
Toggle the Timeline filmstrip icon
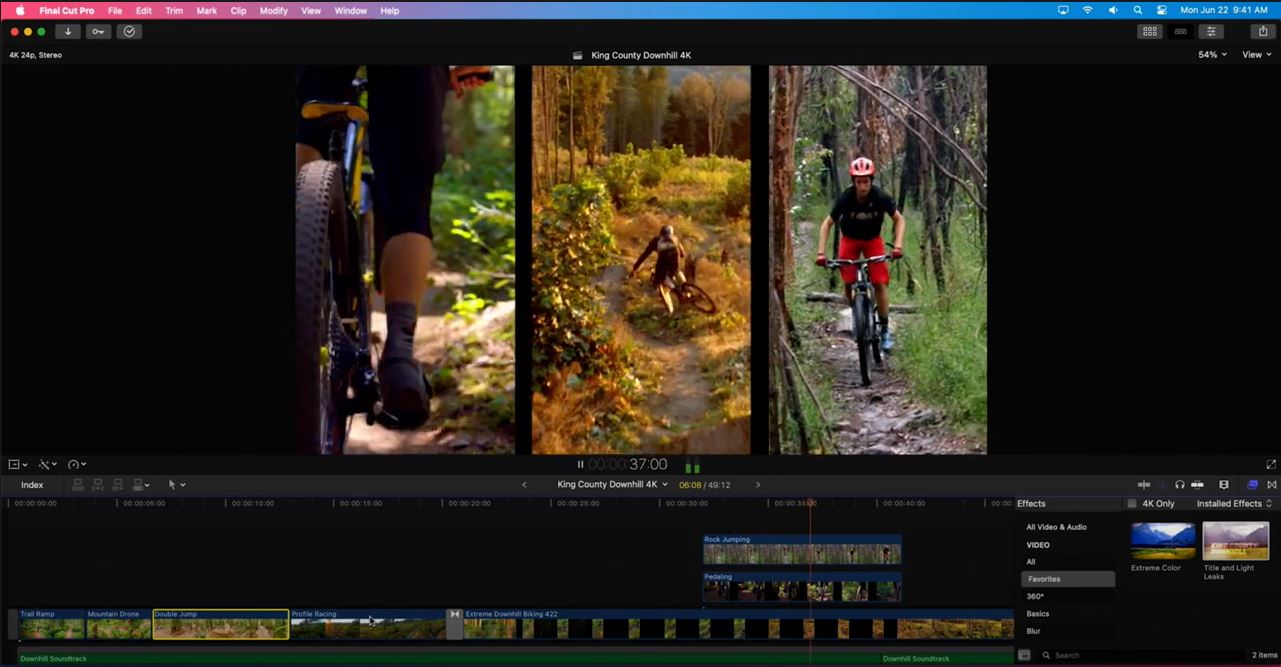tap(1181, 32)
